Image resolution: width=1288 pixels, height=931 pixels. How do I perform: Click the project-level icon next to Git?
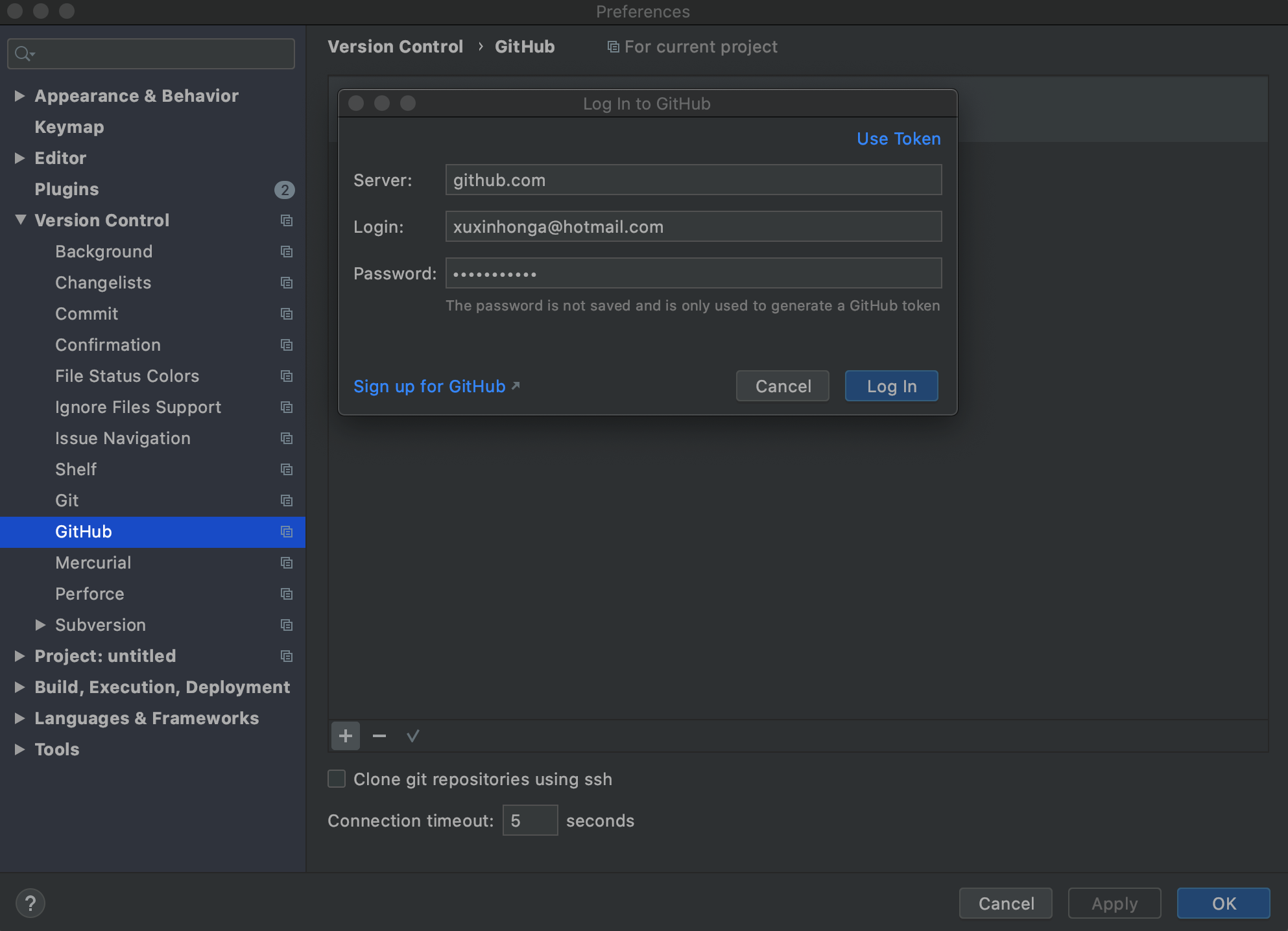point(287,501)
